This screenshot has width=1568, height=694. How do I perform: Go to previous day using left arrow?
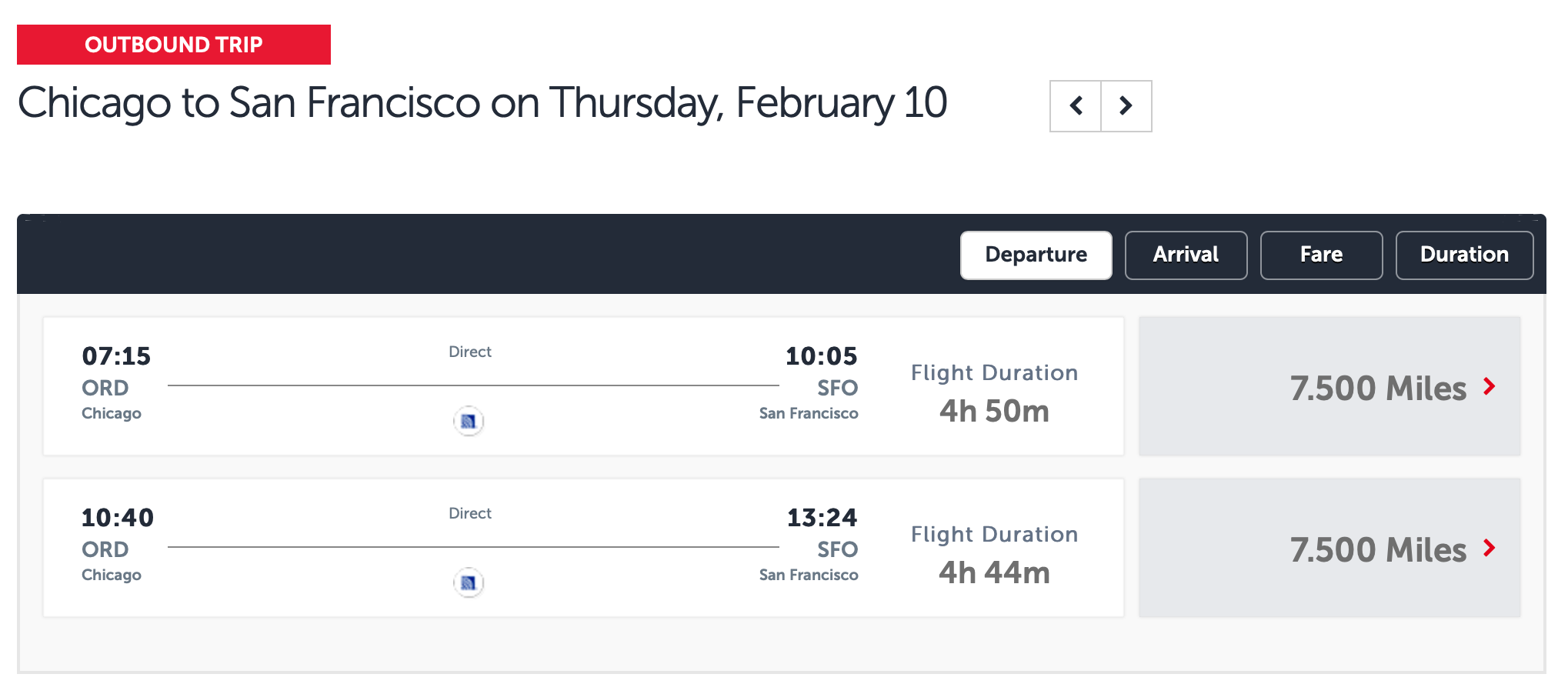pyautogui.click(x=1076, y=106)
